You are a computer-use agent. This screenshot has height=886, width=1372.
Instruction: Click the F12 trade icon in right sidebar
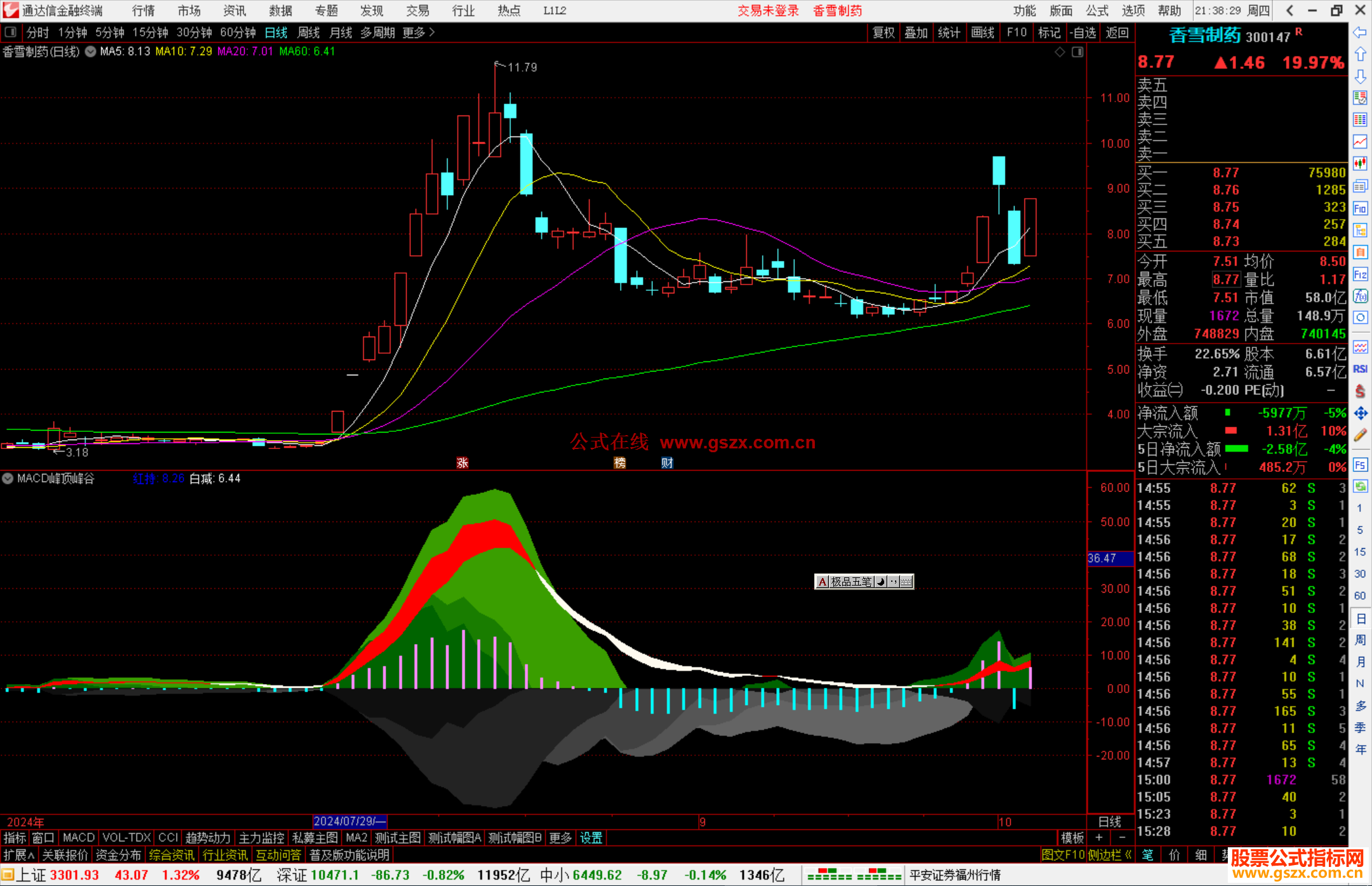pyautogui.click(x=1360, y=274)
